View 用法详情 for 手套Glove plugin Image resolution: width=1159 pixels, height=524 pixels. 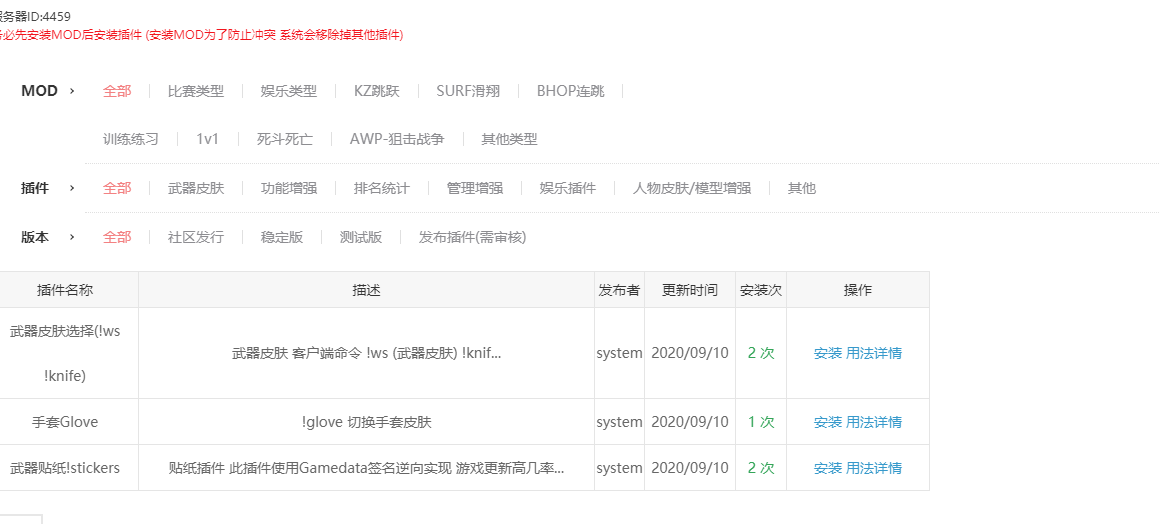(x=874, y=422)
